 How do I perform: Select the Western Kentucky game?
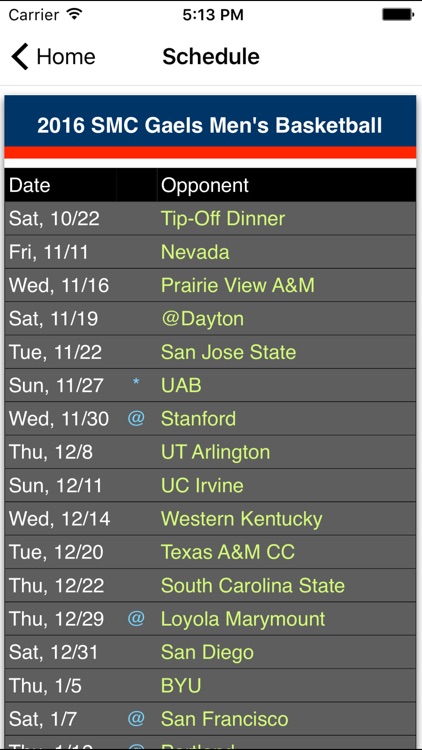pos(242,519)
